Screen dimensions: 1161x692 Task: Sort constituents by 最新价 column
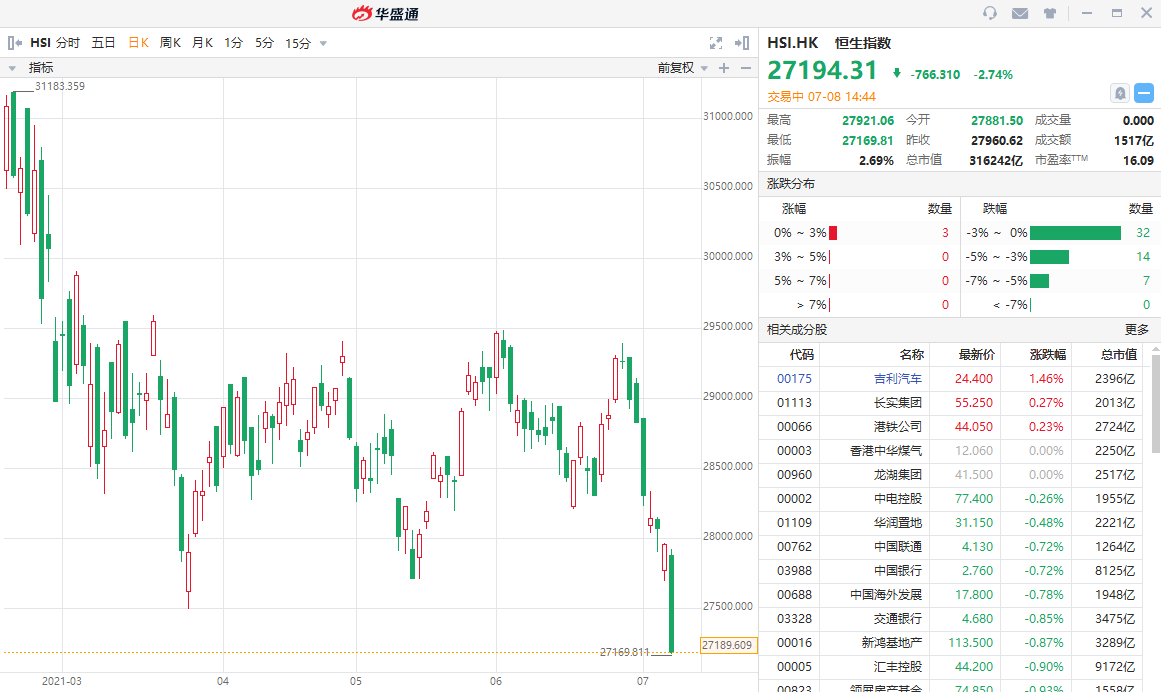pos(976,355)
